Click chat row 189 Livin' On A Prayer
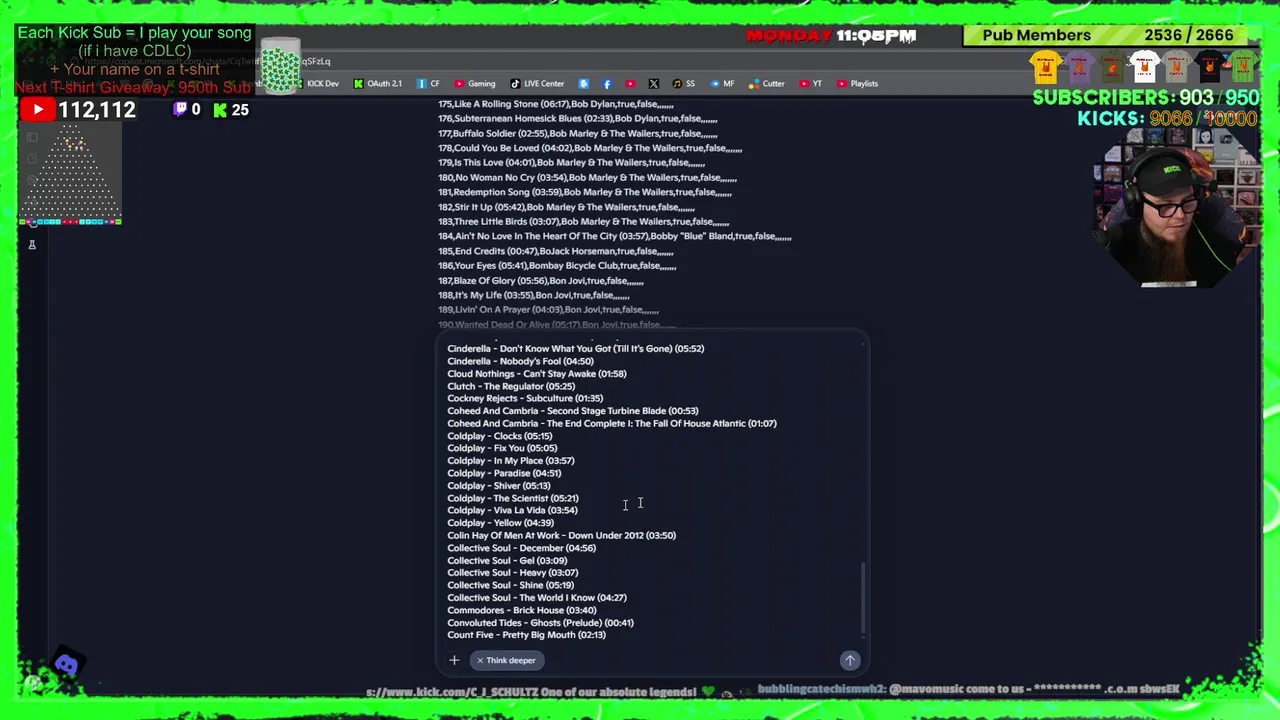The height and width of the screenshot is (720, 1280). pos(548,310)
